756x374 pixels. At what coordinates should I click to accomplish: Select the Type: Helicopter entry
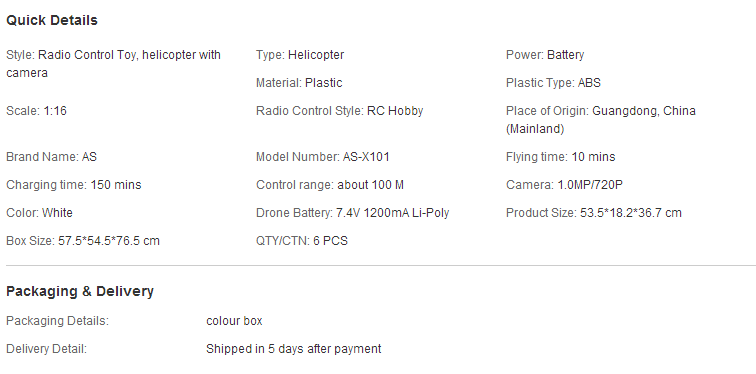(300, 55)
